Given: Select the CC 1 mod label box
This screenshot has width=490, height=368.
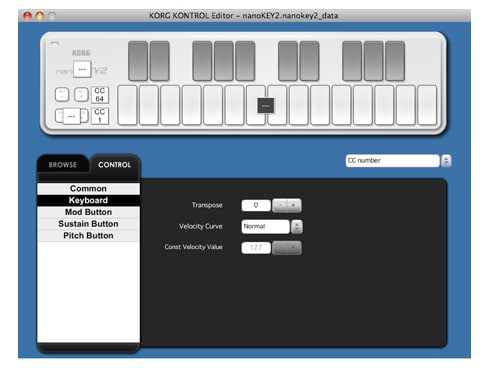Looking at the screenshot, I should point(100,116).
